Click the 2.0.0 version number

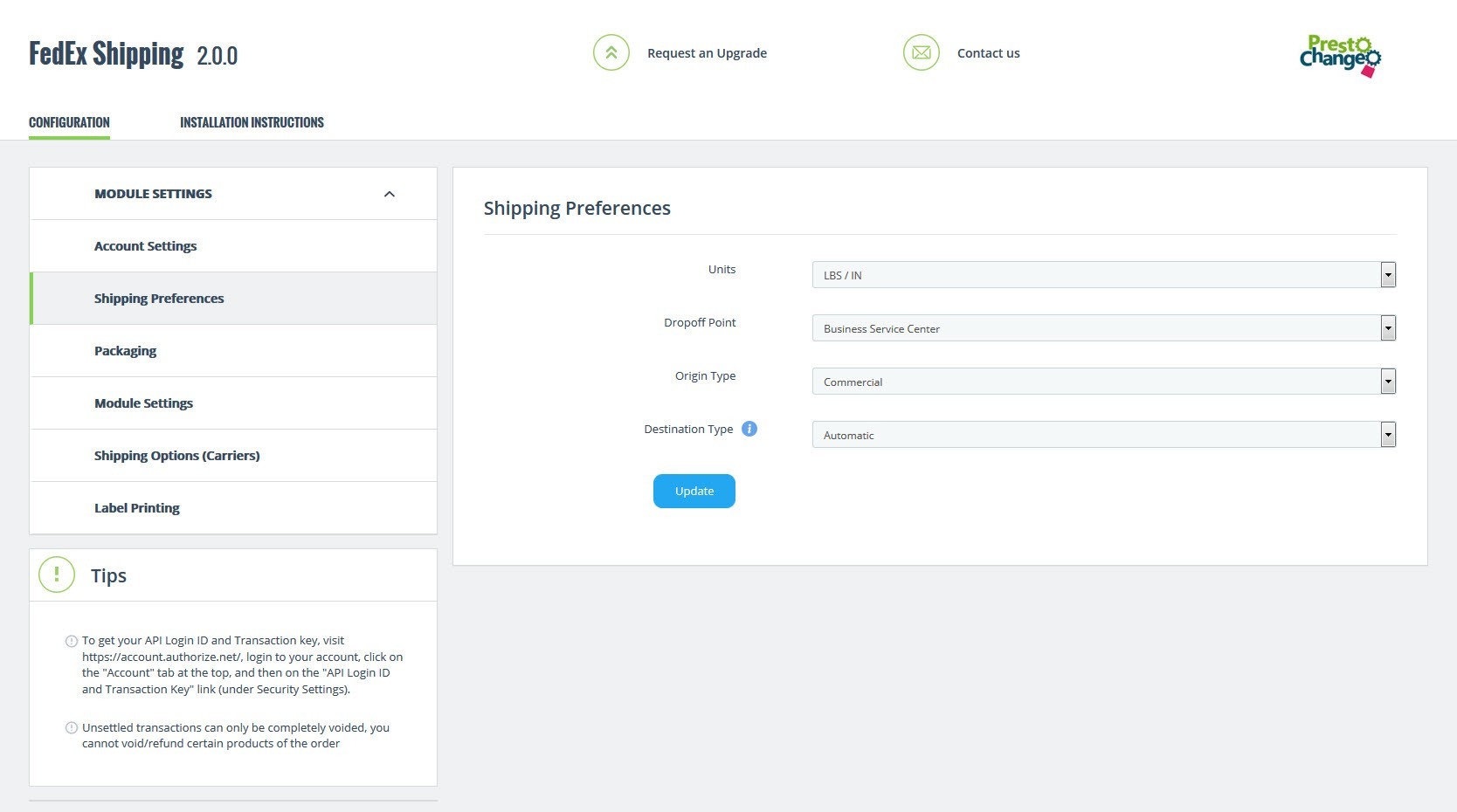[x=218, y=56]
